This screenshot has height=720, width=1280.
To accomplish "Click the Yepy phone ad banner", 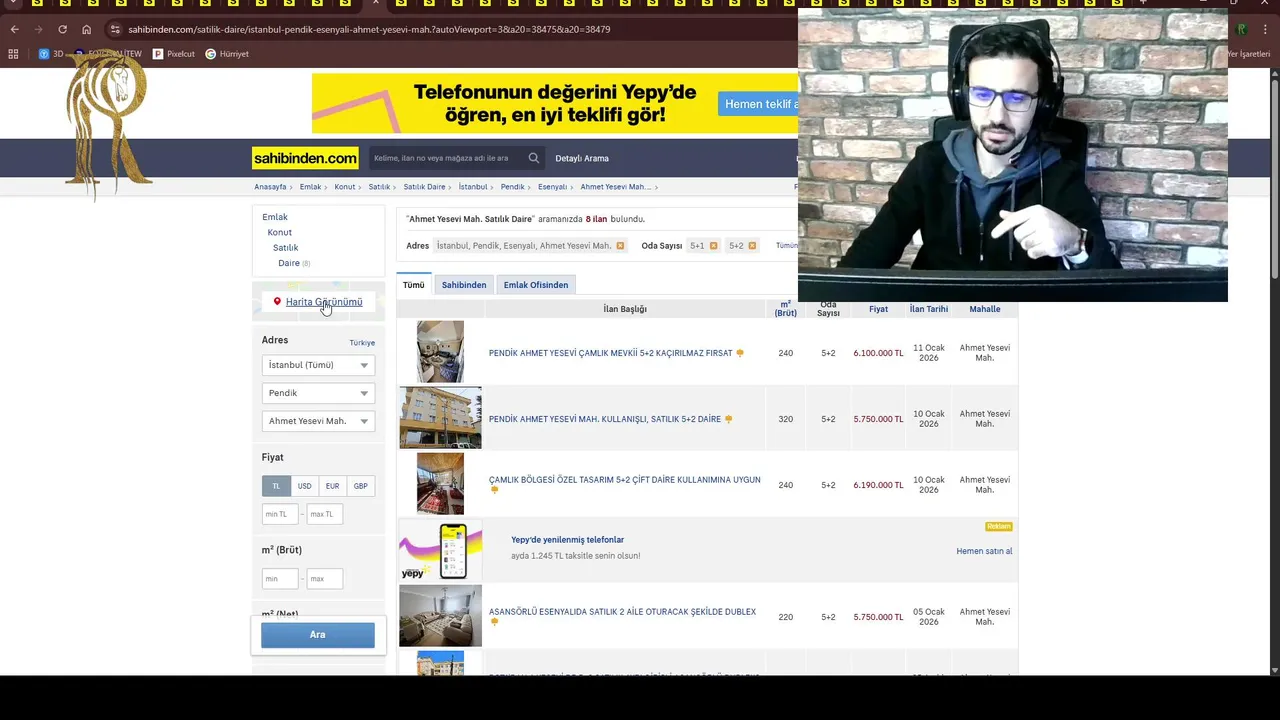I will coord(440,550).
